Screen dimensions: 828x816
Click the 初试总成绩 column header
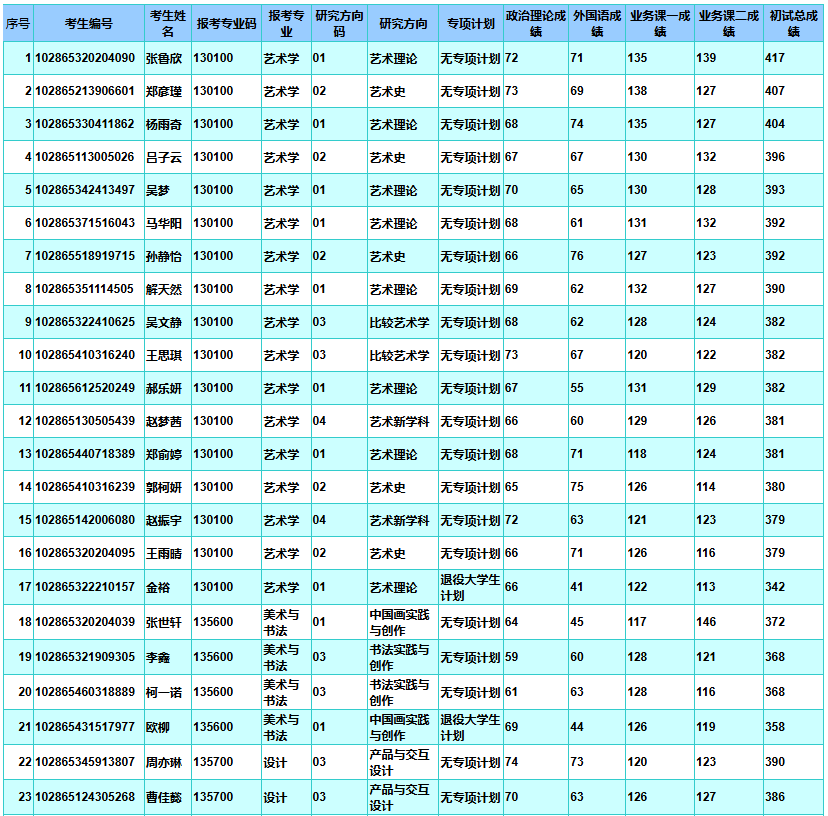tap(794, 24)
